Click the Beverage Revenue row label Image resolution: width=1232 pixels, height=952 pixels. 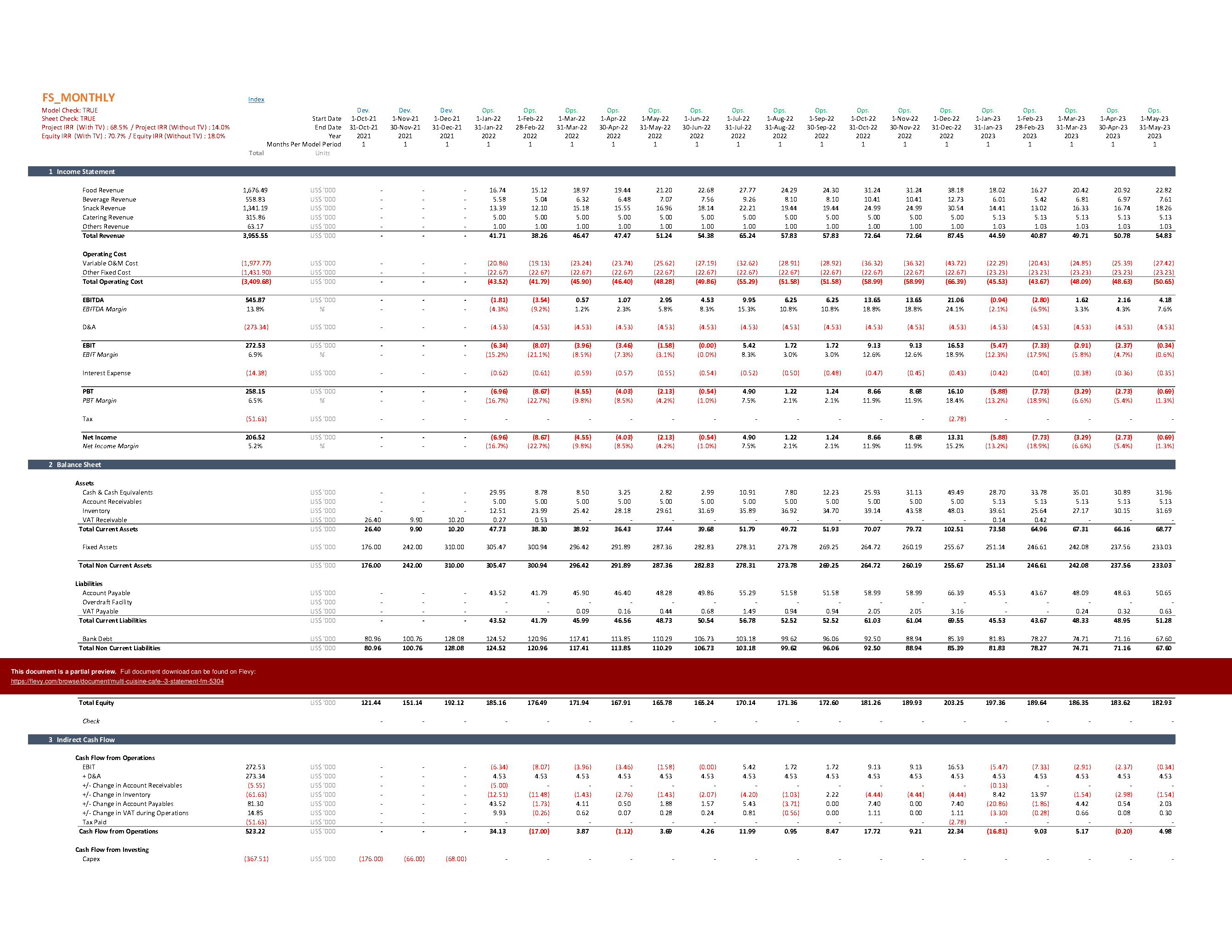coord(109,199)
